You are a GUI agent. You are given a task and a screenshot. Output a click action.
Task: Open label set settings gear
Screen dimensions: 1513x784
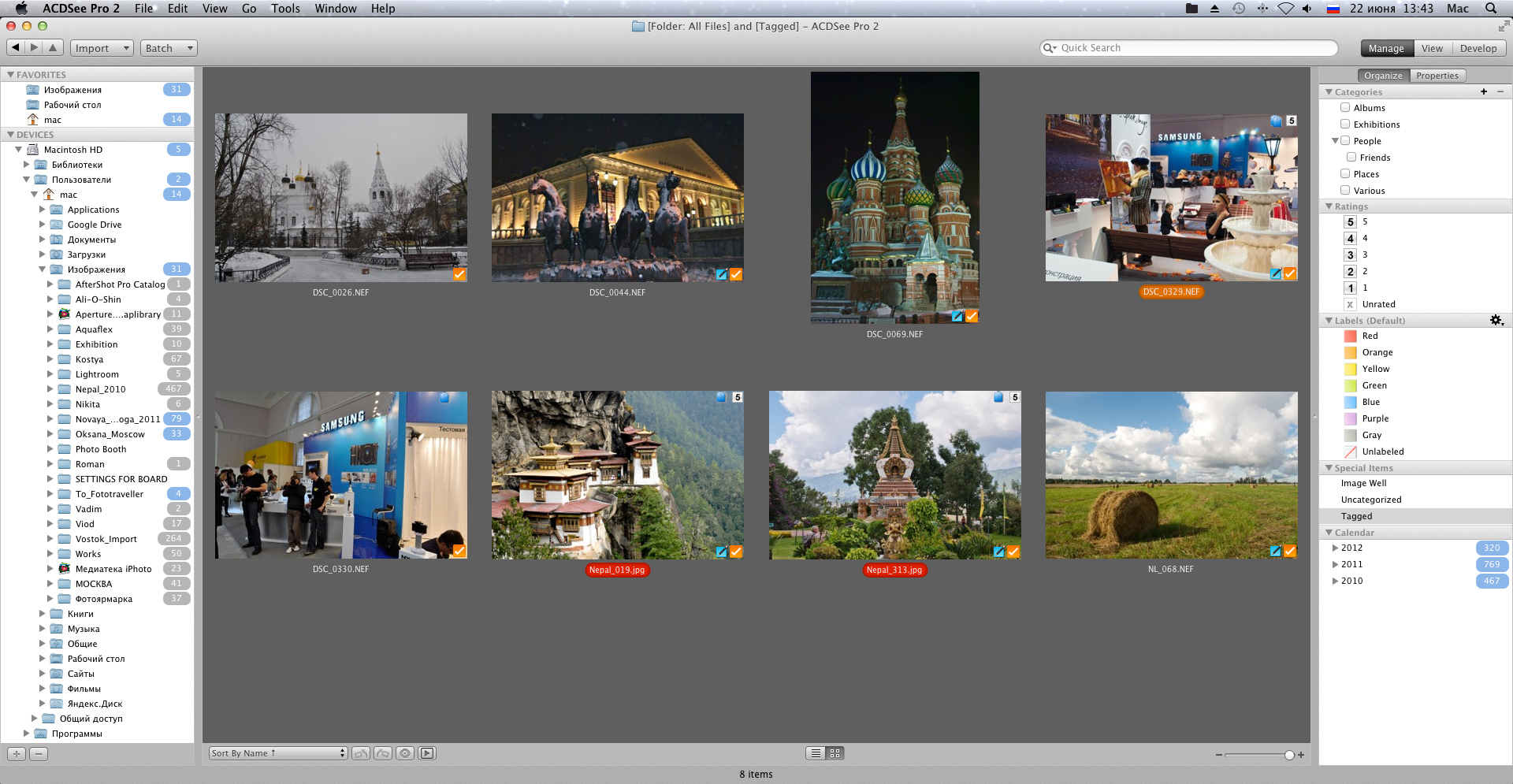click(x=1496, y=321)
